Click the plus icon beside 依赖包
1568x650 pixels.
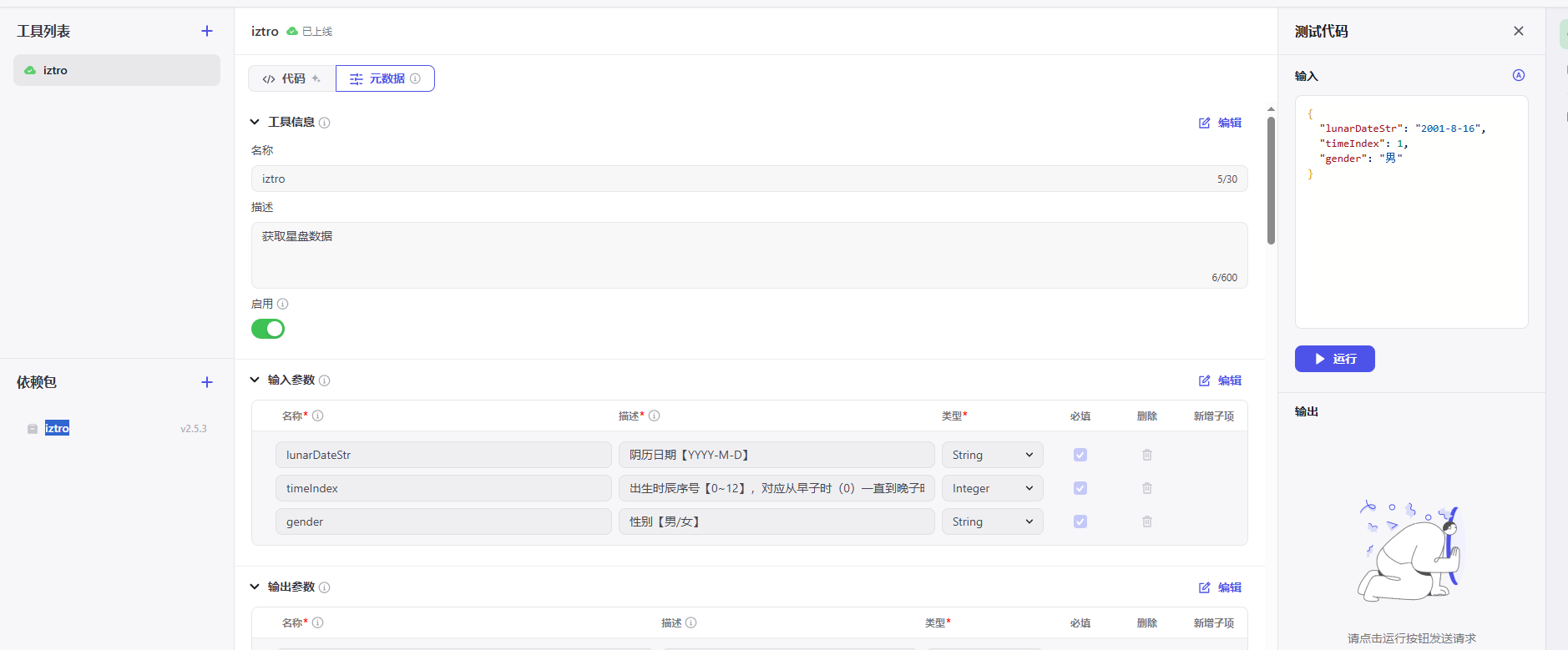(x=207, y=382)
